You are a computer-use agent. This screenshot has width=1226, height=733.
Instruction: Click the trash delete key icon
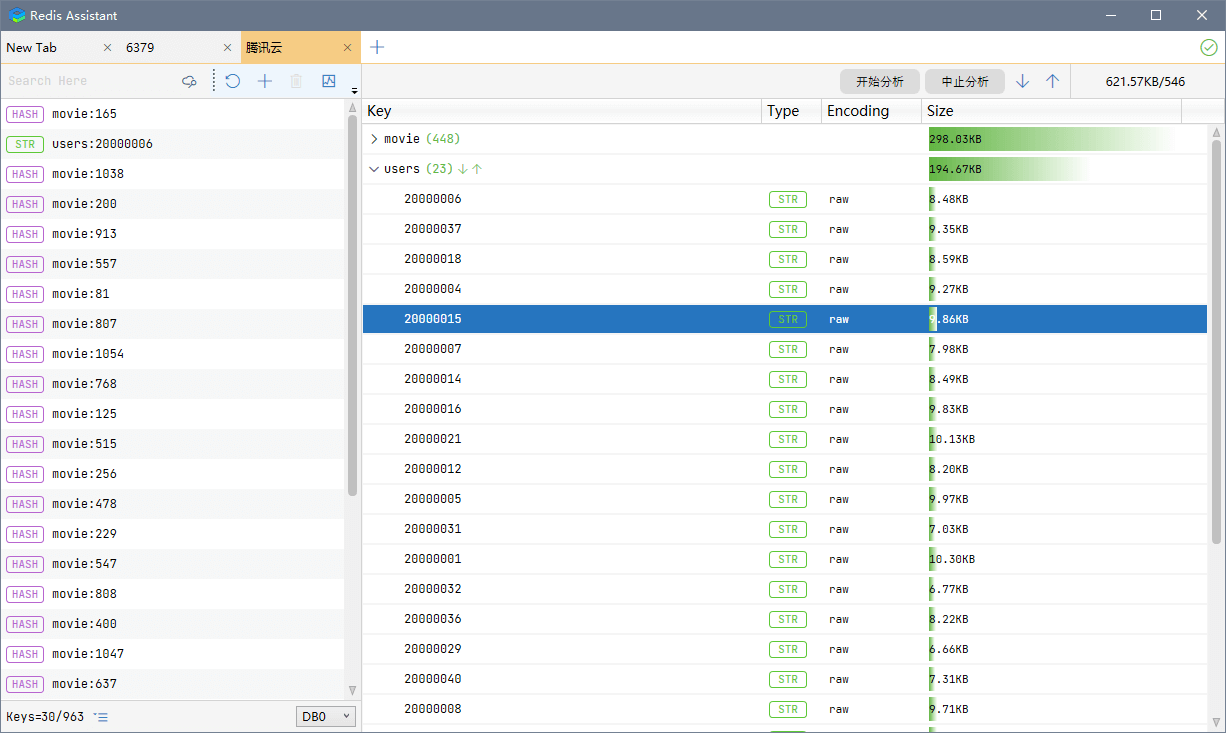[296, 81]
